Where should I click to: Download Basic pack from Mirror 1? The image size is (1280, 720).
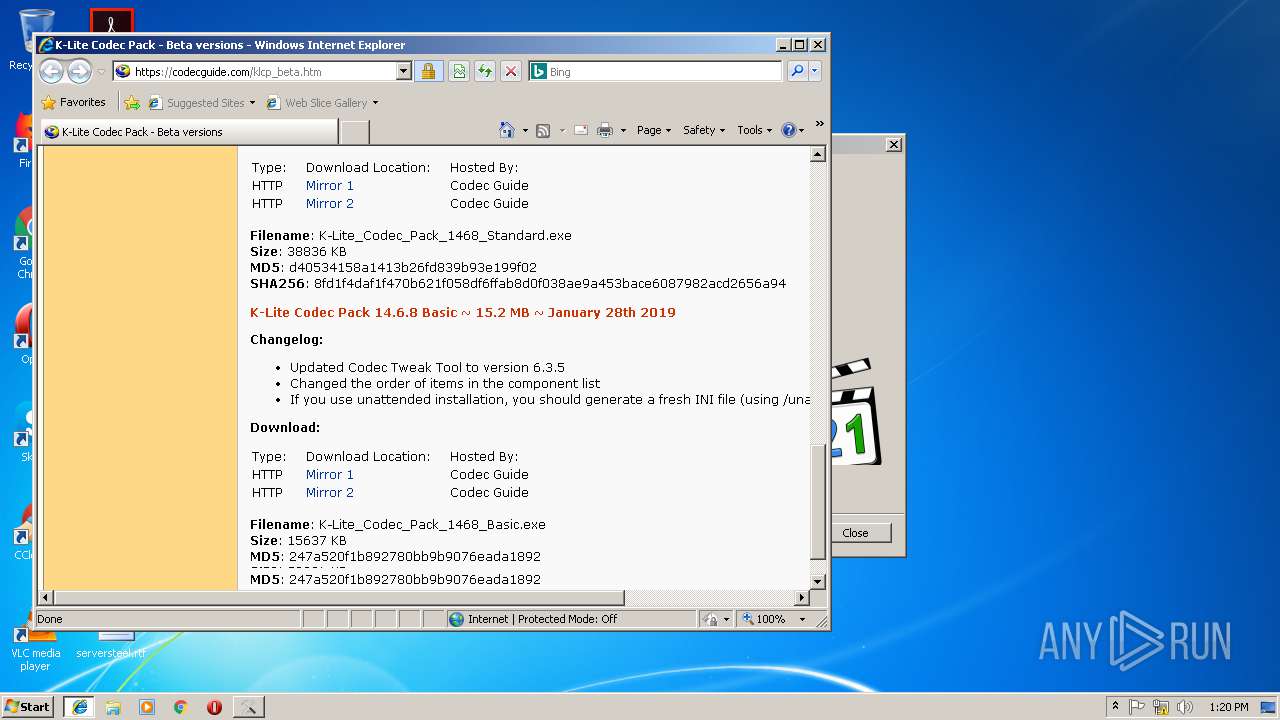(330, 475)
